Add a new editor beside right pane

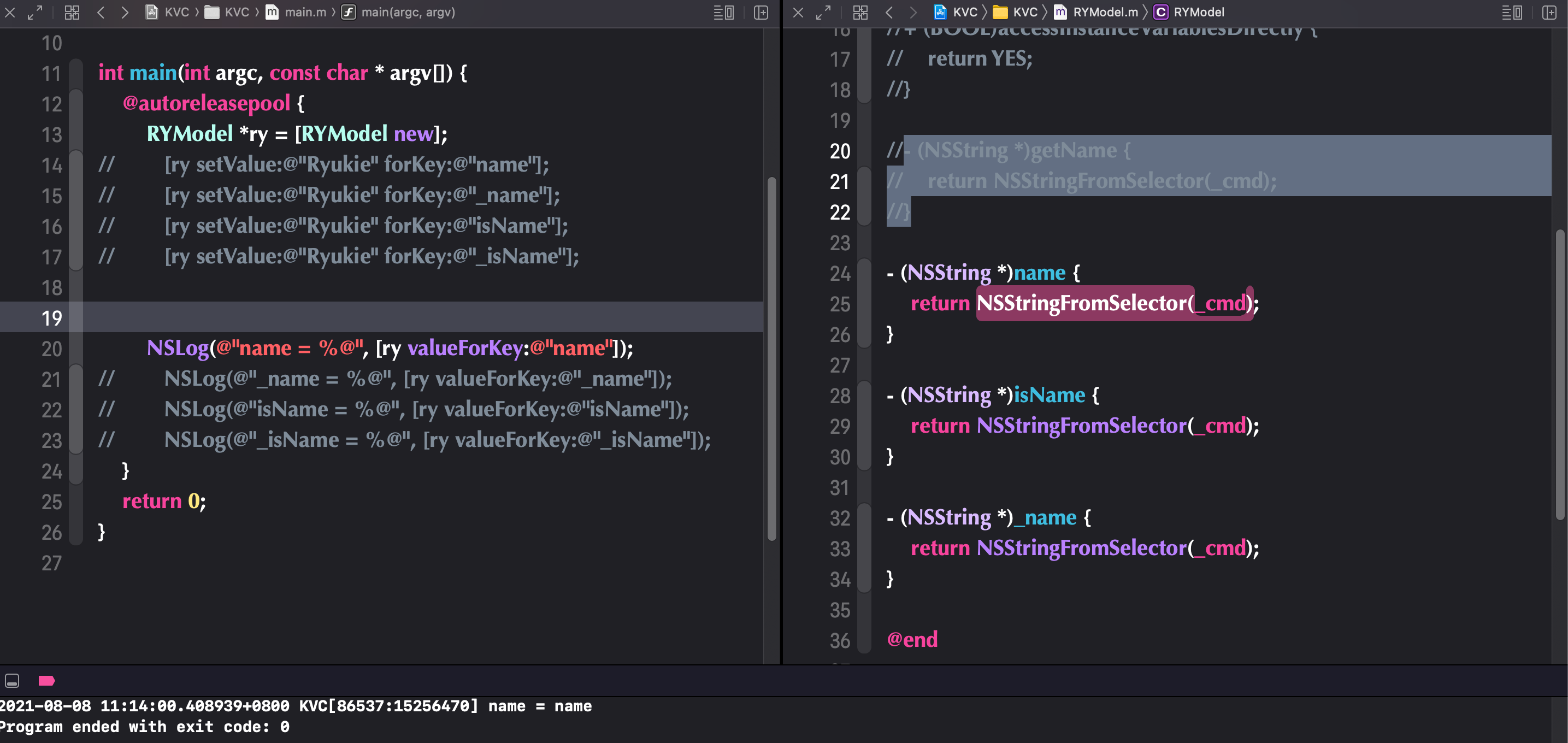tap(1549, 12)
